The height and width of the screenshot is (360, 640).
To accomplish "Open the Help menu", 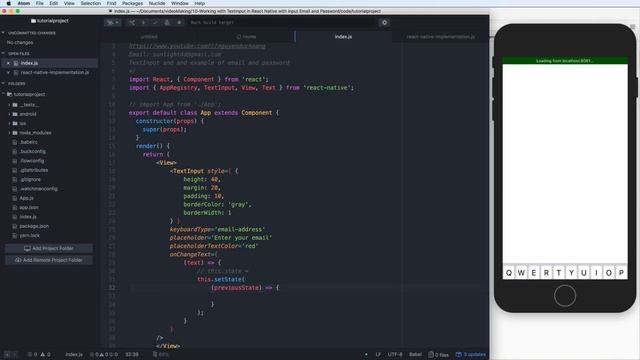I will tap(200, 3).
